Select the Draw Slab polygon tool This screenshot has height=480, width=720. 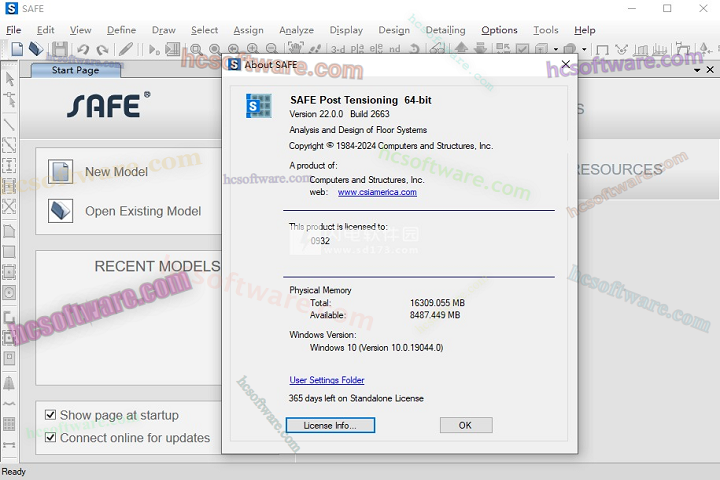[x=9, y=232]
